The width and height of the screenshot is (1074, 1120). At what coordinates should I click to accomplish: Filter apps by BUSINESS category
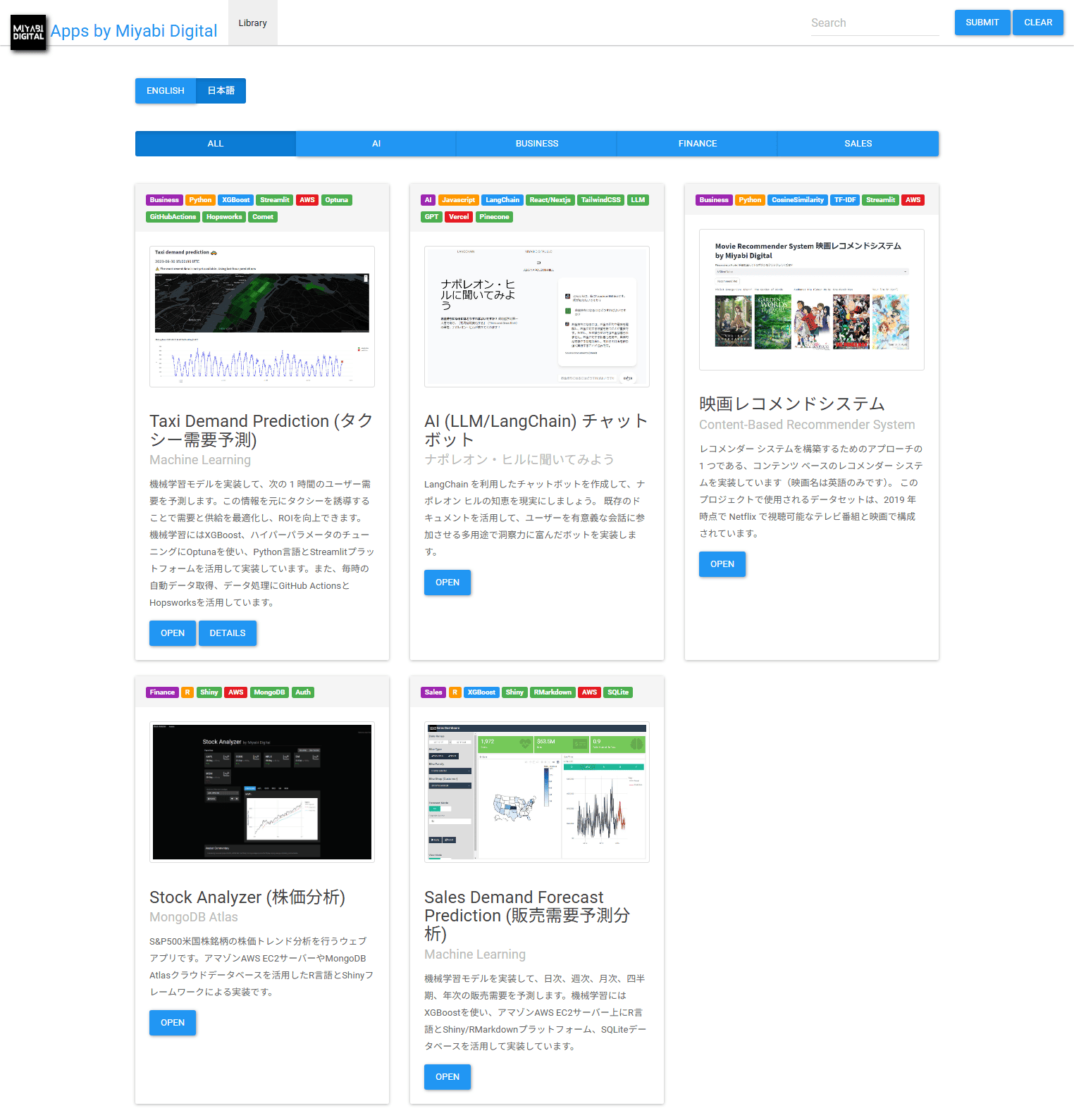536,144
